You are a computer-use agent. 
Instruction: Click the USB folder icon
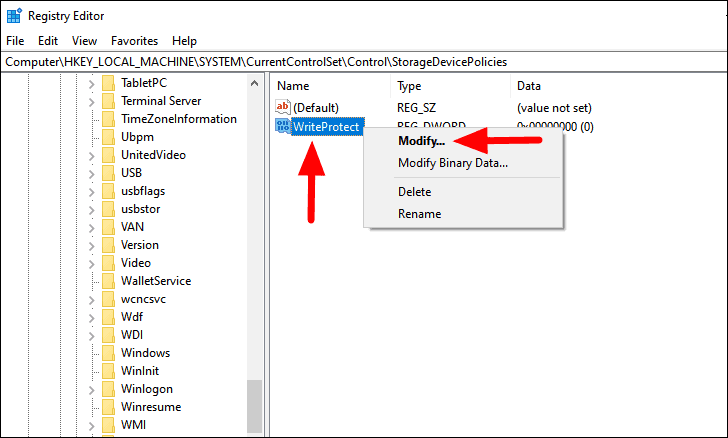point(108,173)
